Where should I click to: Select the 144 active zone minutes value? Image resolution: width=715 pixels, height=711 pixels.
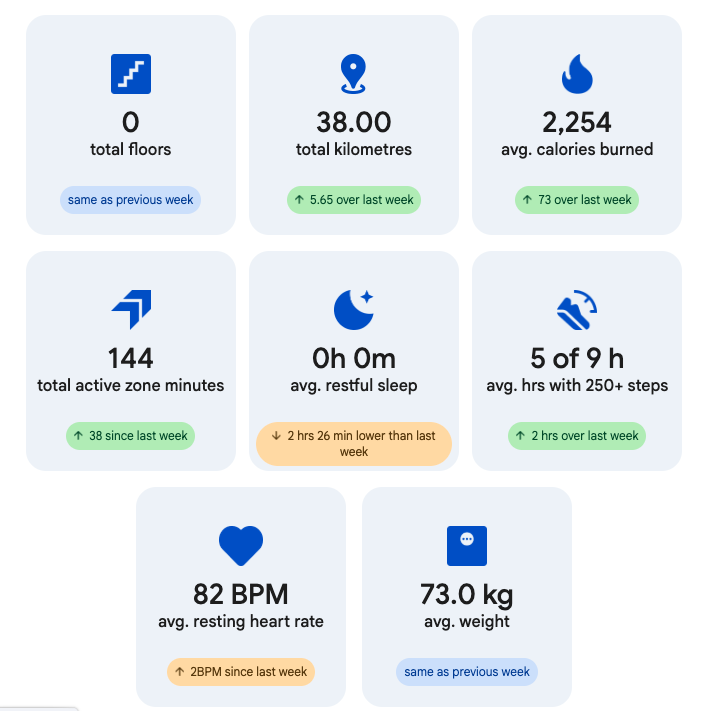point(130,358)
